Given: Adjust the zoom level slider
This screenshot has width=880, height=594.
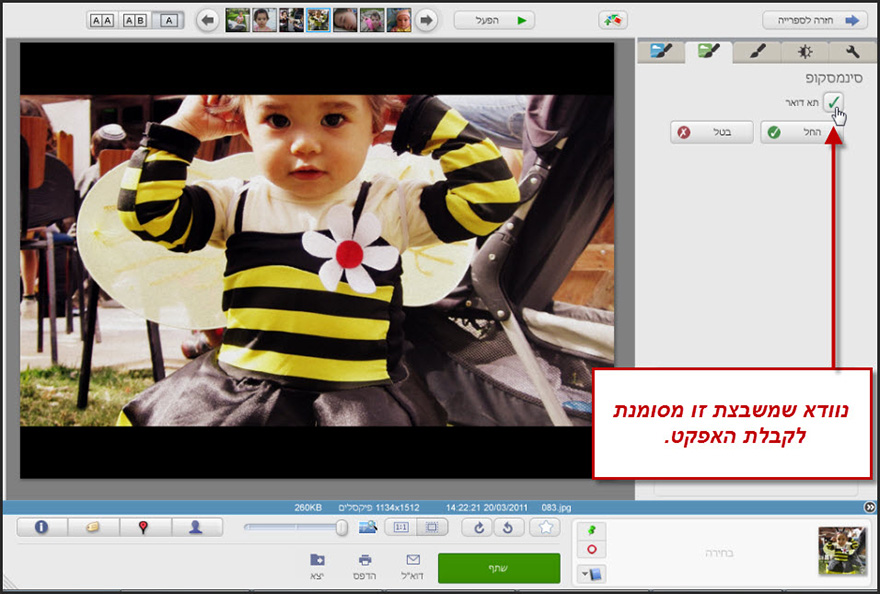Looking at the screenshot, I should (340, 527).
